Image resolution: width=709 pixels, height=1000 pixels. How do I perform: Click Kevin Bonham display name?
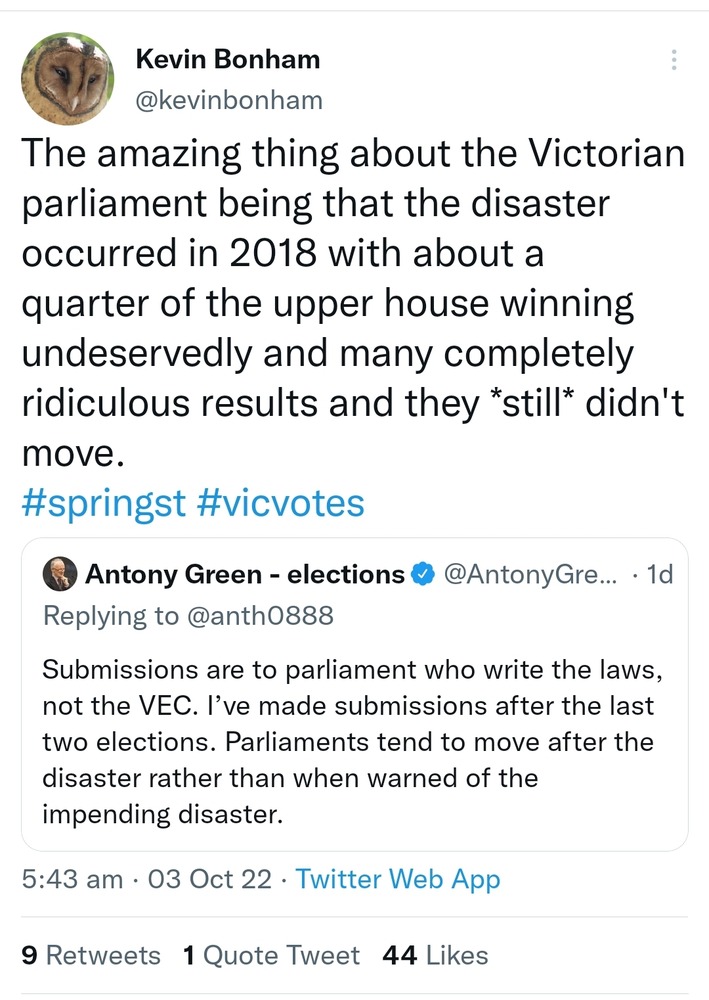227,61
